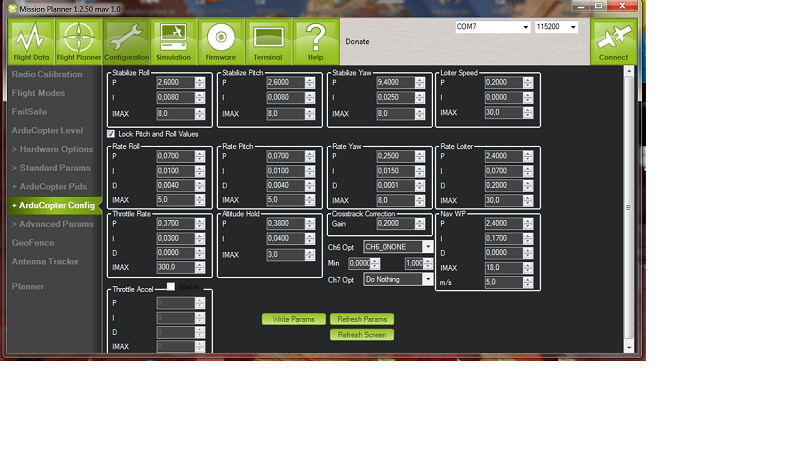Open the Help question mark
Image resolution: width=800 pixels, height=449 pixels.
click(x=316, y=42)
